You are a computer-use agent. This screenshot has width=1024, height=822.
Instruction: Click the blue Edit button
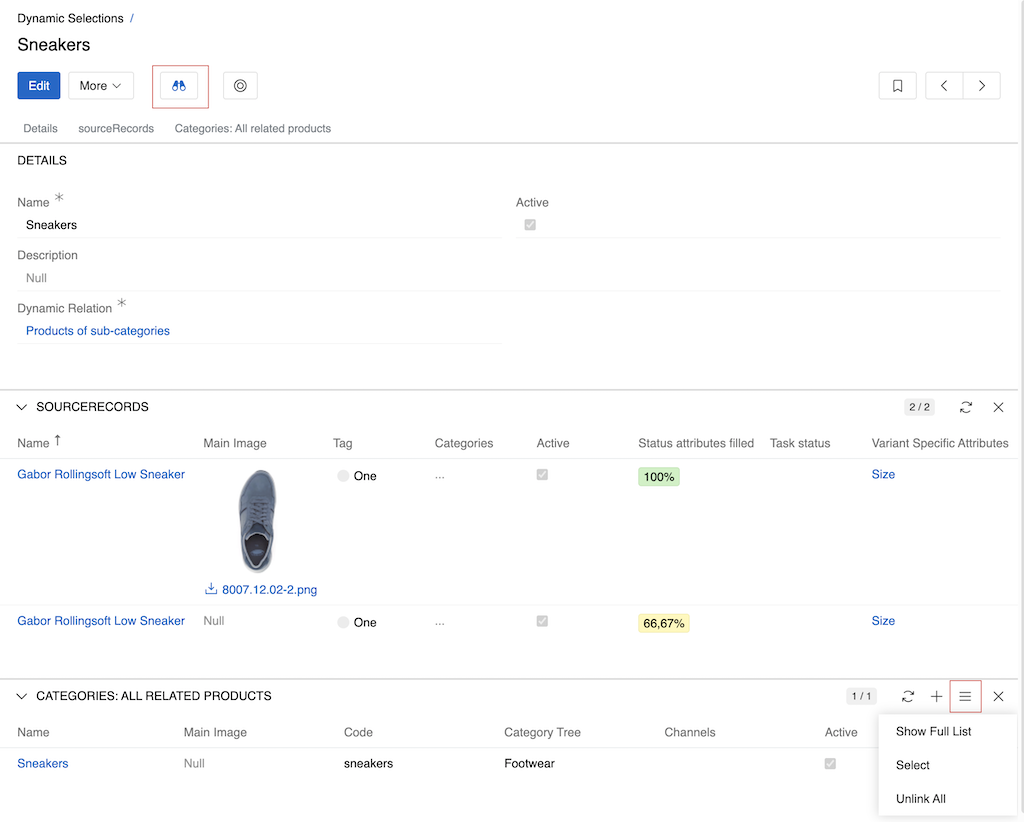tap(39, 86)
